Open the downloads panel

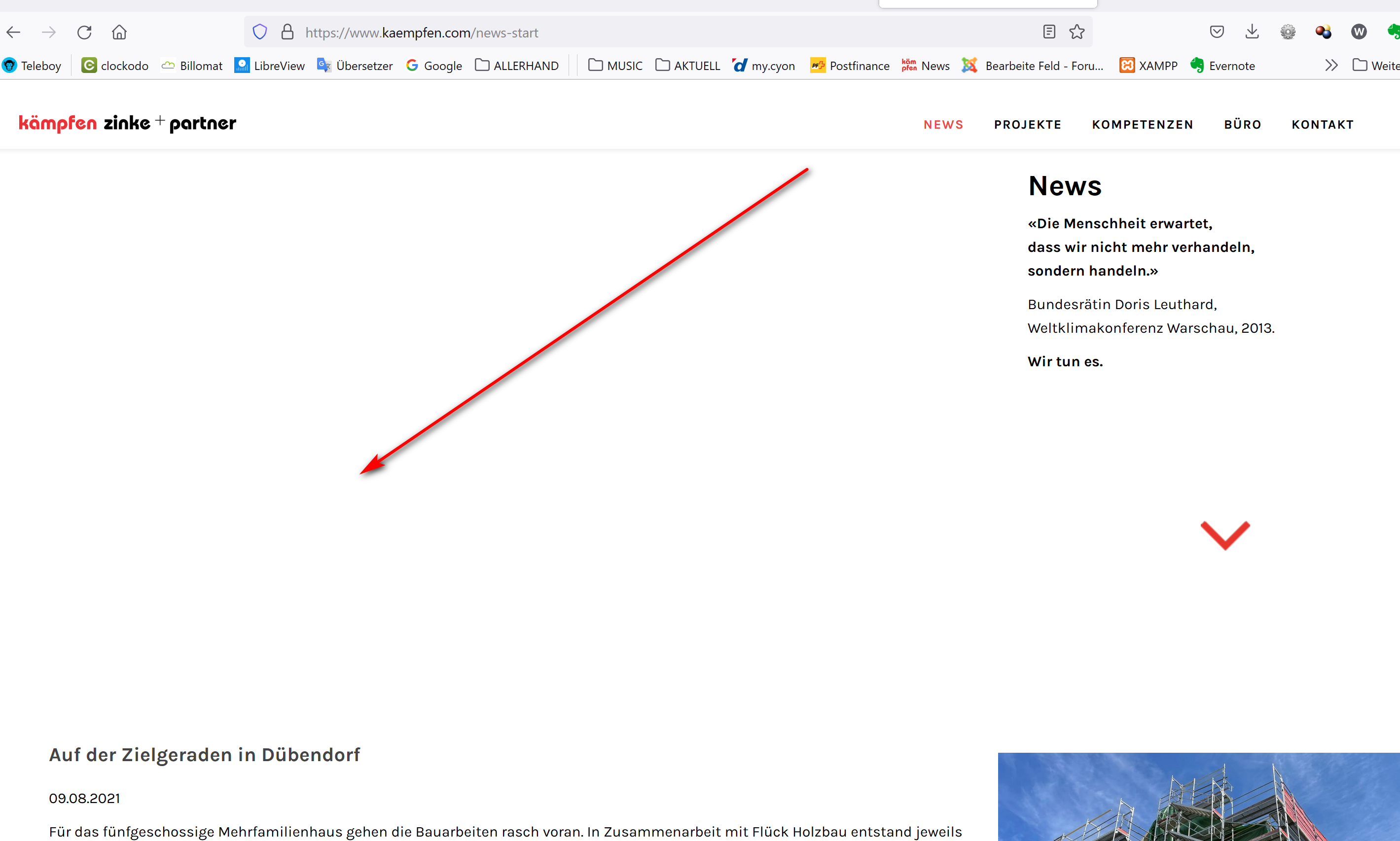(1252, 33)
